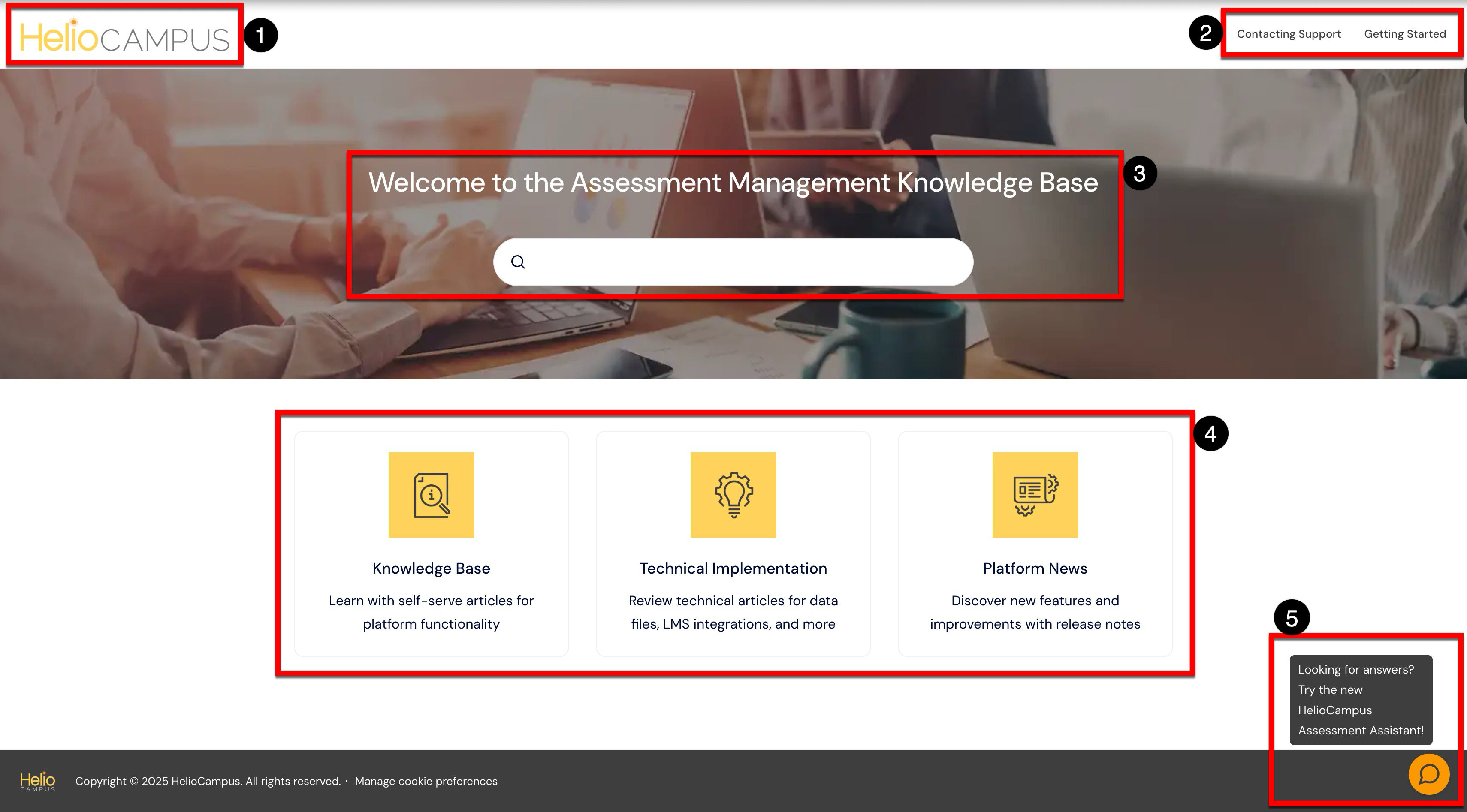Click the small HelioCampus footer logo

pos(38,781)
